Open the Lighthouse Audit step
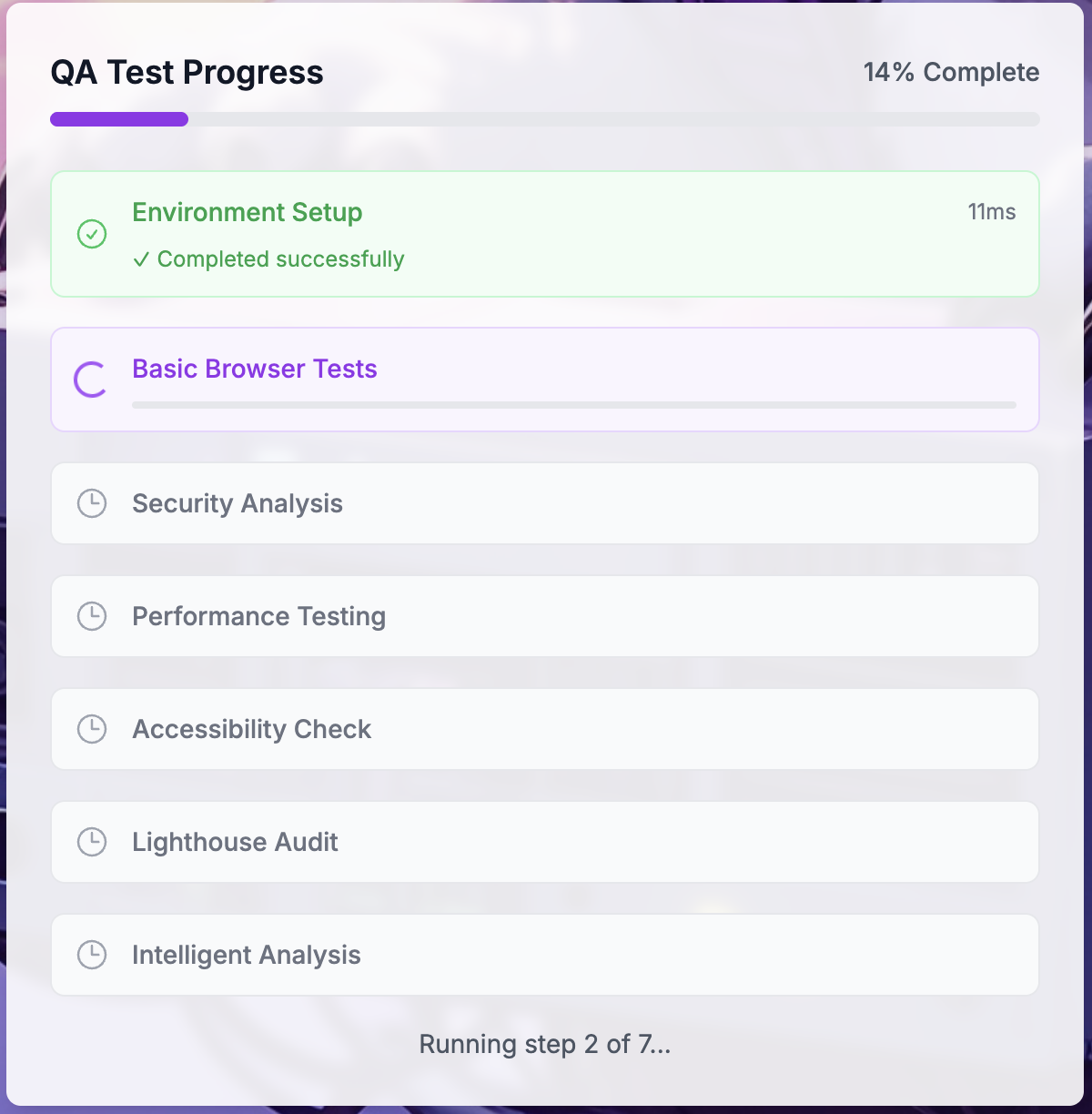 pyautogui.click(x=235, y=842)
